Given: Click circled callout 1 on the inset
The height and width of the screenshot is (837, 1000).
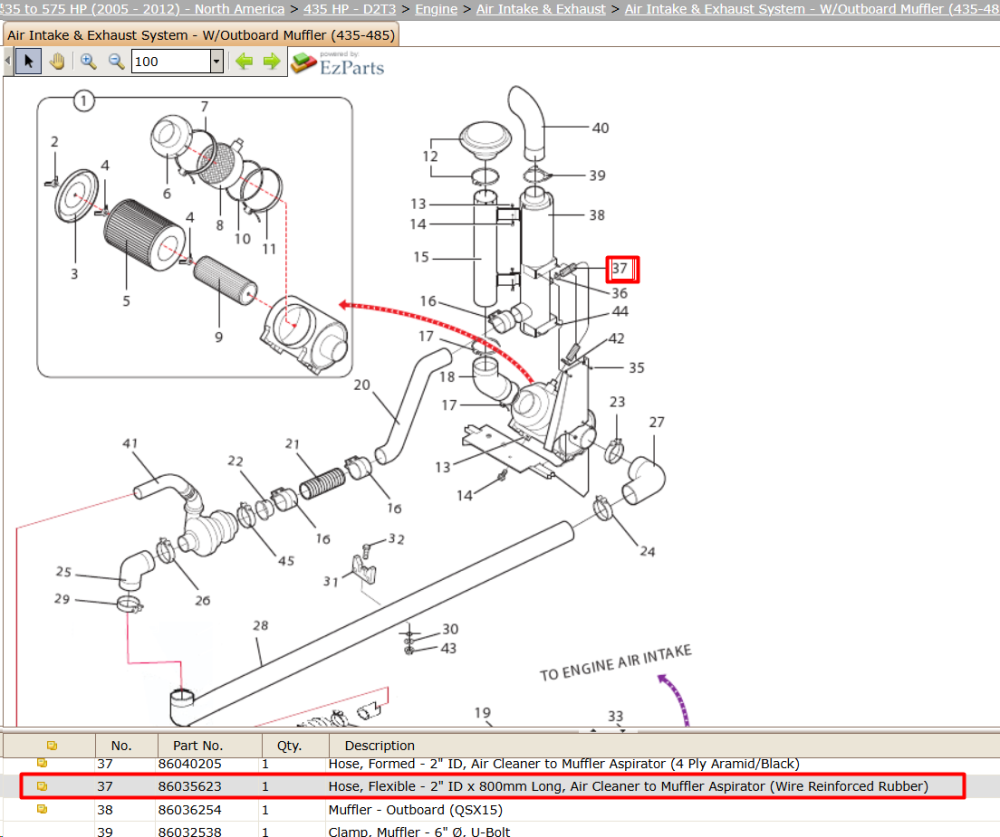Looking at the screenshot, I should 84,101.
